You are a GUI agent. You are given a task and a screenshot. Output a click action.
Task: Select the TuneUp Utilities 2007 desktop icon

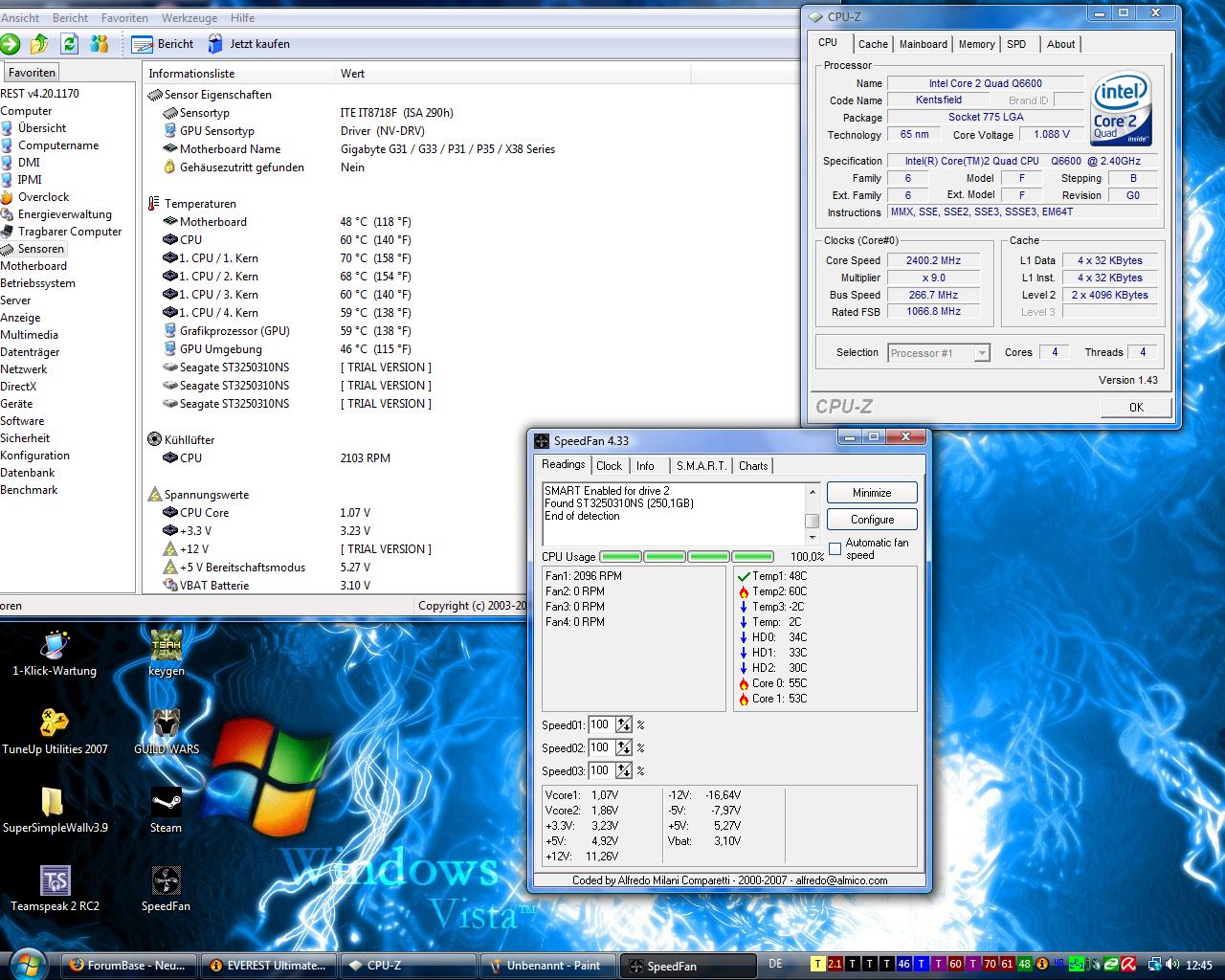(55, 731)
